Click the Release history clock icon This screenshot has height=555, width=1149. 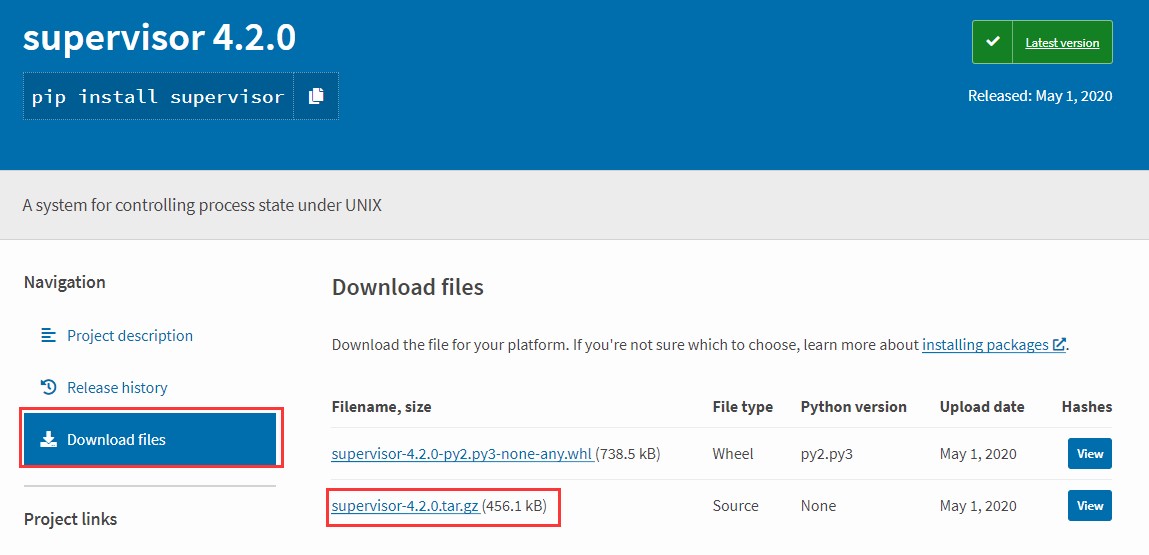48,387
